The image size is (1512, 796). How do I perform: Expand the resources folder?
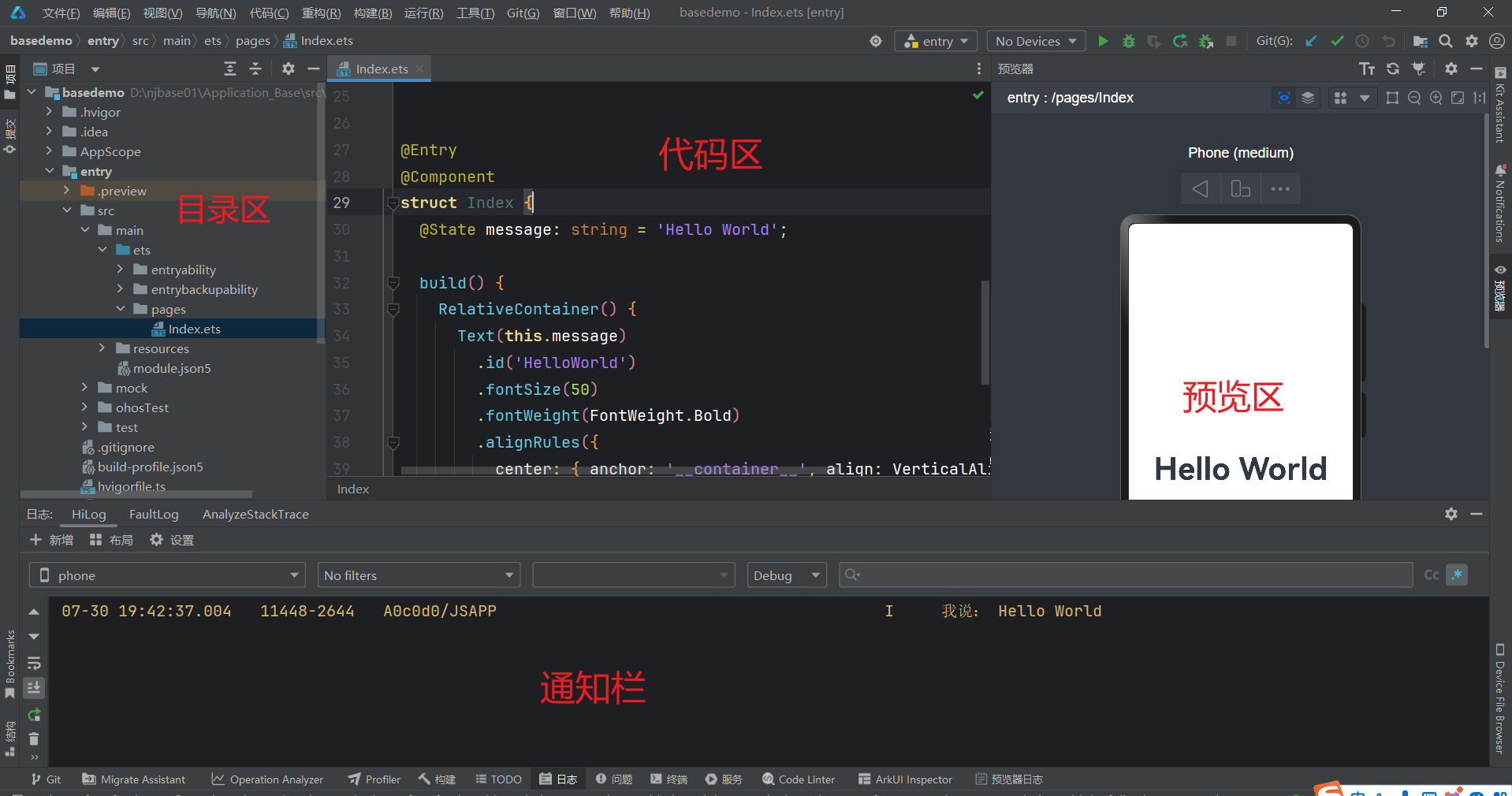(102, 348)
